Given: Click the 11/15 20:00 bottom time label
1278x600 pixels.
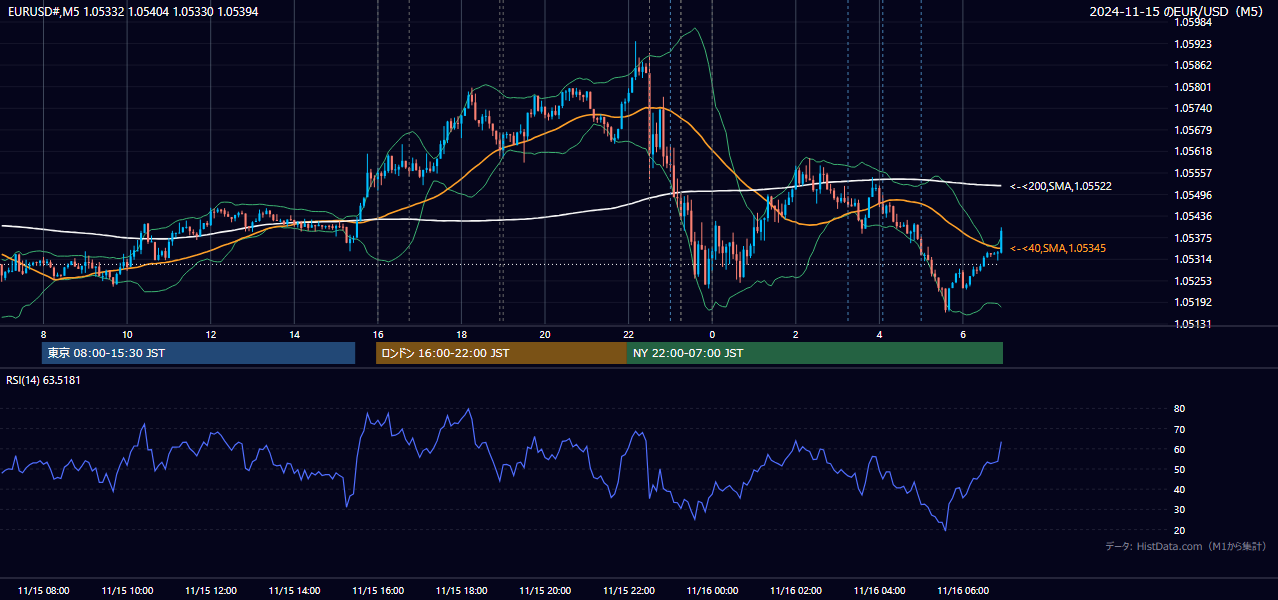Looking at the screenshot, I should 545,591.
